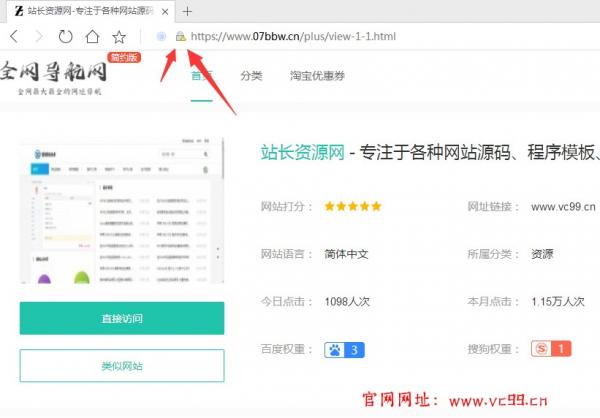The height and width of the screenshot is (418, 600).
Task: Open the browser home page icon
Action: pos(92,36)
